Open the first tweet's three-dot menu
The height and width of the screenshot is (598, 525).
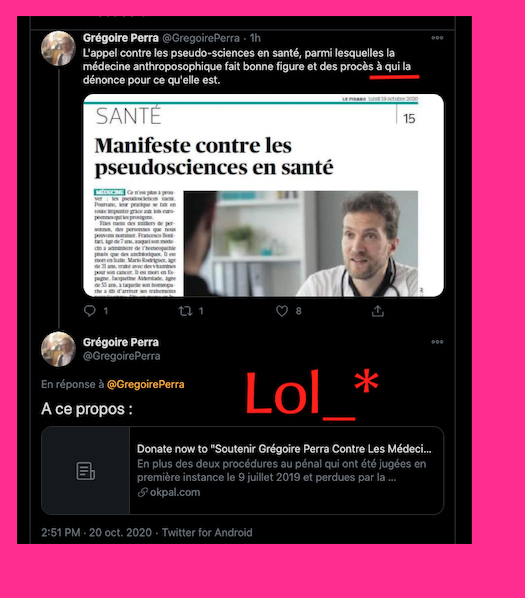pos(437,38)
